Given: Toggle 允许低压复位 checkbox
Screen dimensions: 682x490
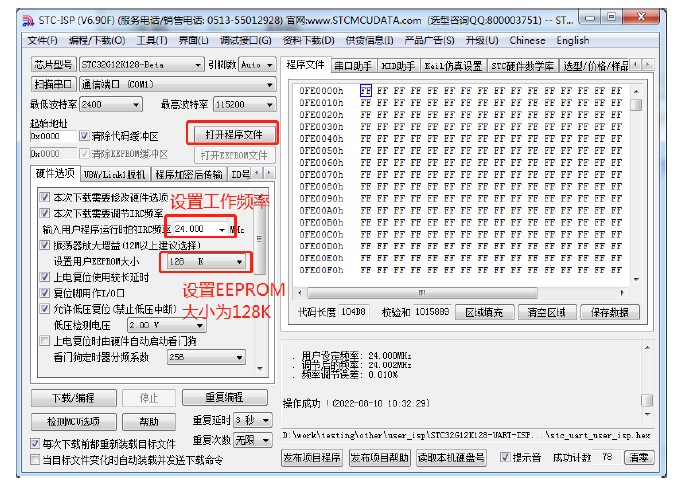Looking at the screenshot, I should (45, 309).
